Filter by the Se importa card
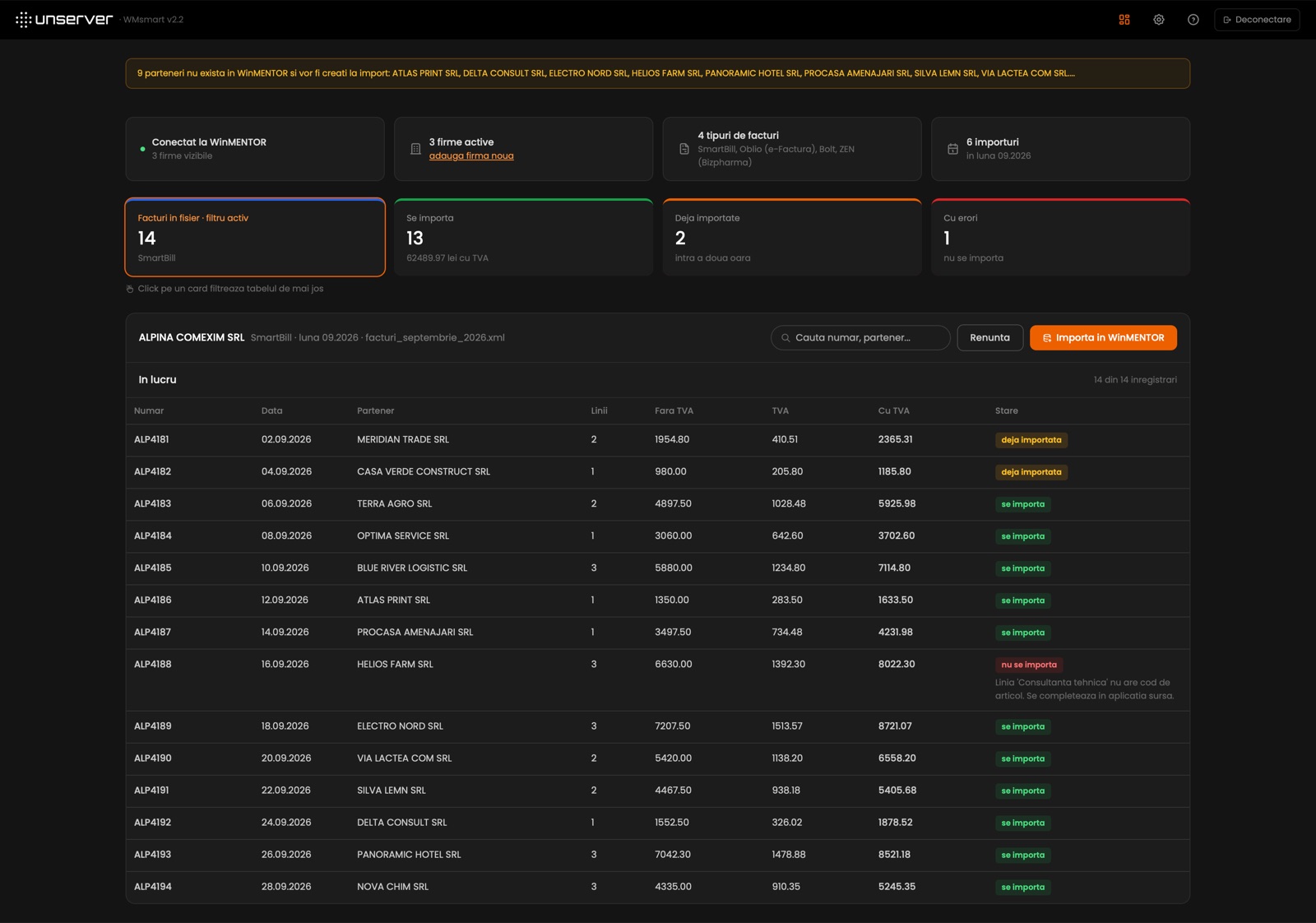1316x923 pixels. 523,238
